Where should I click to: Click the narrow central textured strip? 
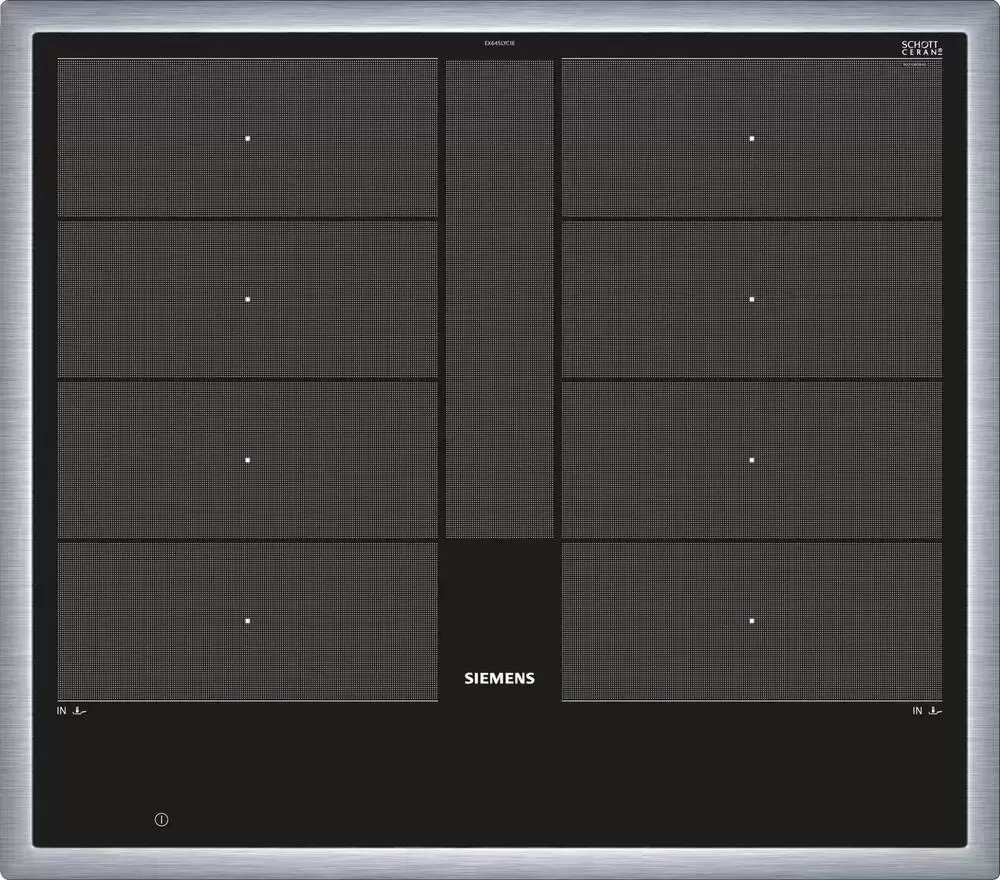click(499, 300)
